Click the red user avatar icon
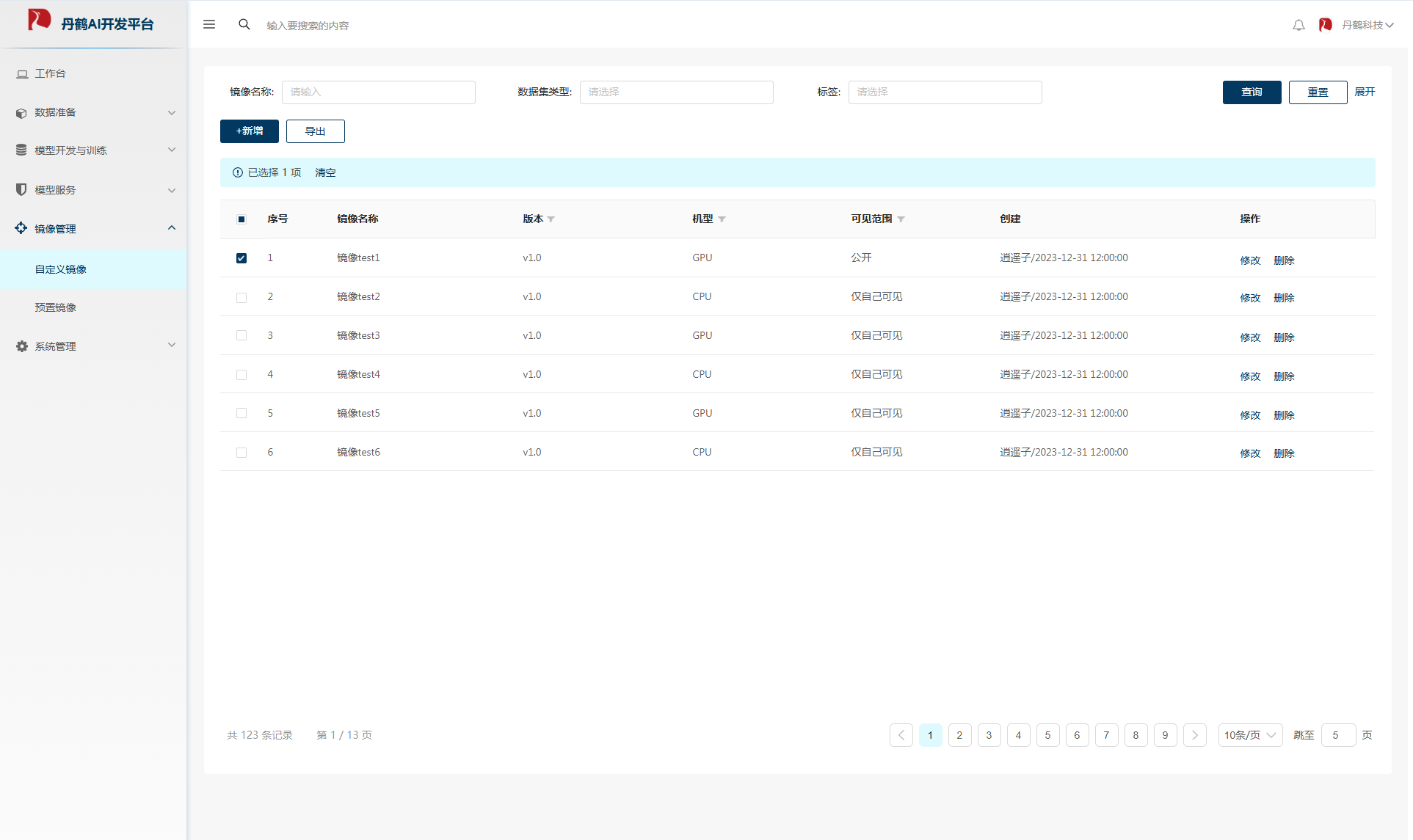This screenshot has height=840, width=1413. pyautogui.click(x=1325, y=25)
